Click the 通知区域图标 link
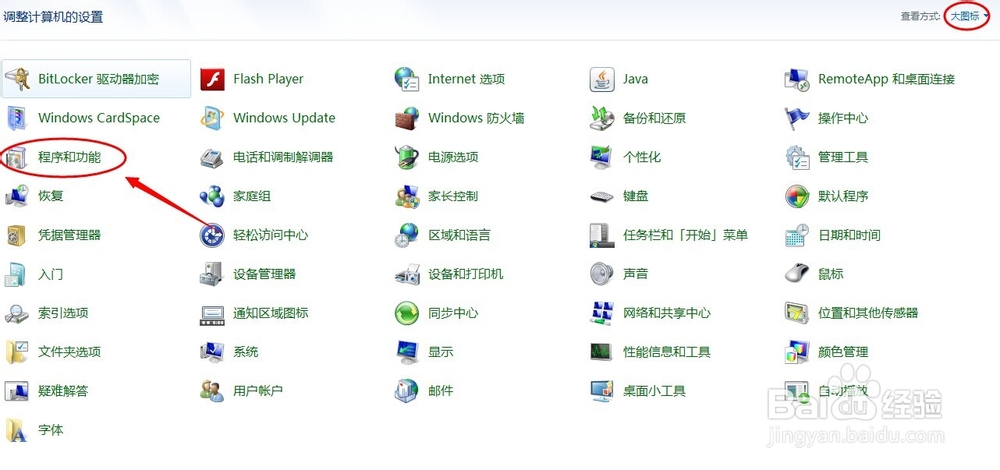 270,313
